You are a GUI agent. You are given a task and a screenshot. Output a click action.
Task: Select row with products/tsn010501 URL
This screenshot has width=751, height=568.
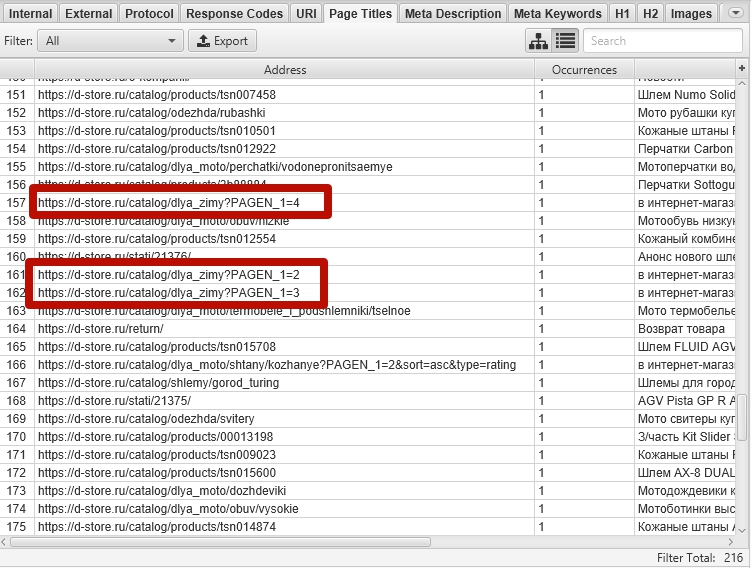(368, 131)
